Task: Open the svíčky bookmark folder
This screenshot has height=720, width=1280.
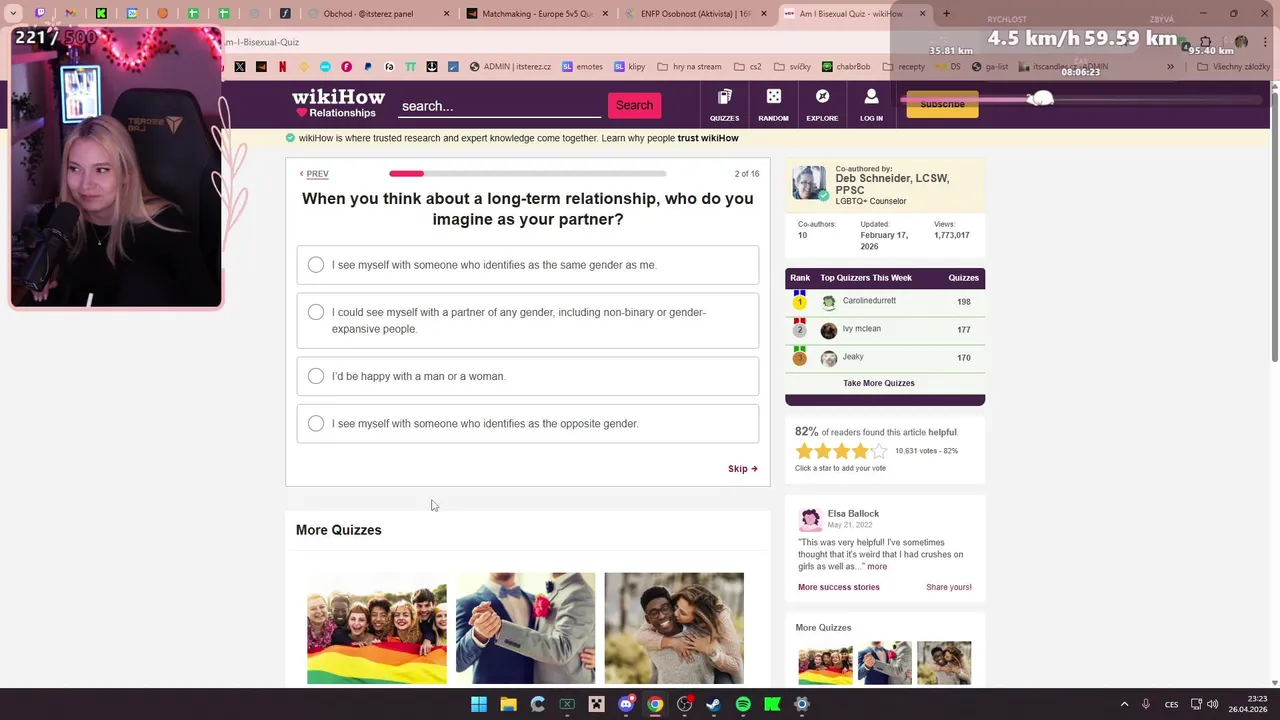Action: 791,67
